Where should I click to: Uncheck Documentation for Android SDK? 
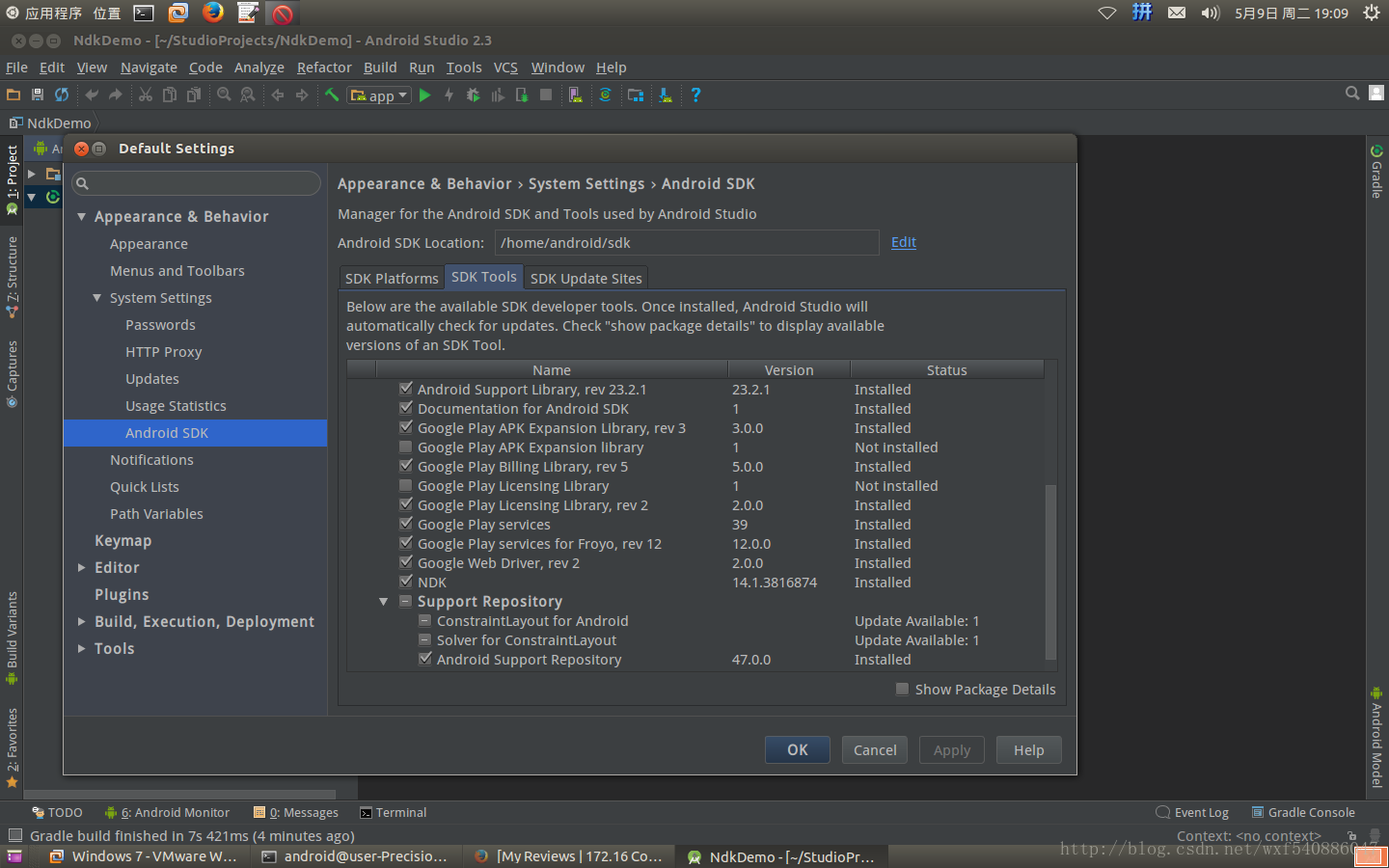click(x=406, y=408)
